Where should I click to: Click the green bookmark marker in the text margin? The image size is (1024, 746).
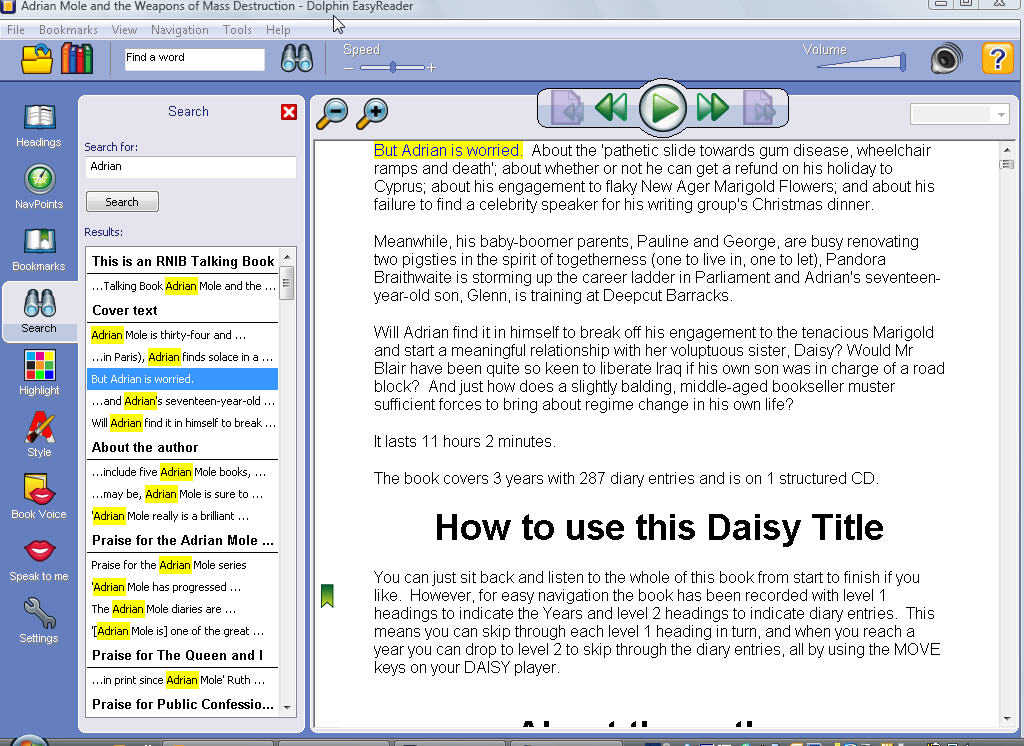coord(327,596)
